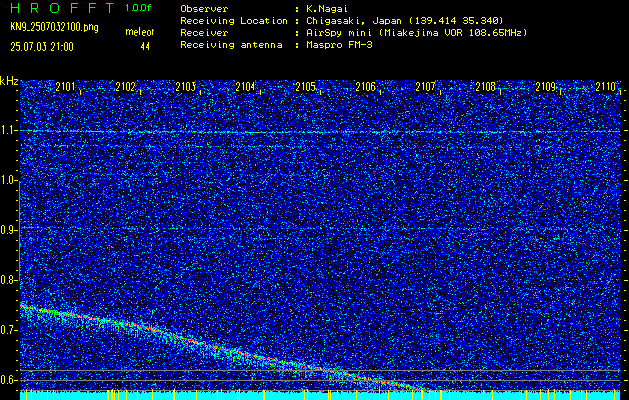Select the 1.1 frequency axis label
This screenshot has width=629, height=400.
point(9,130)
